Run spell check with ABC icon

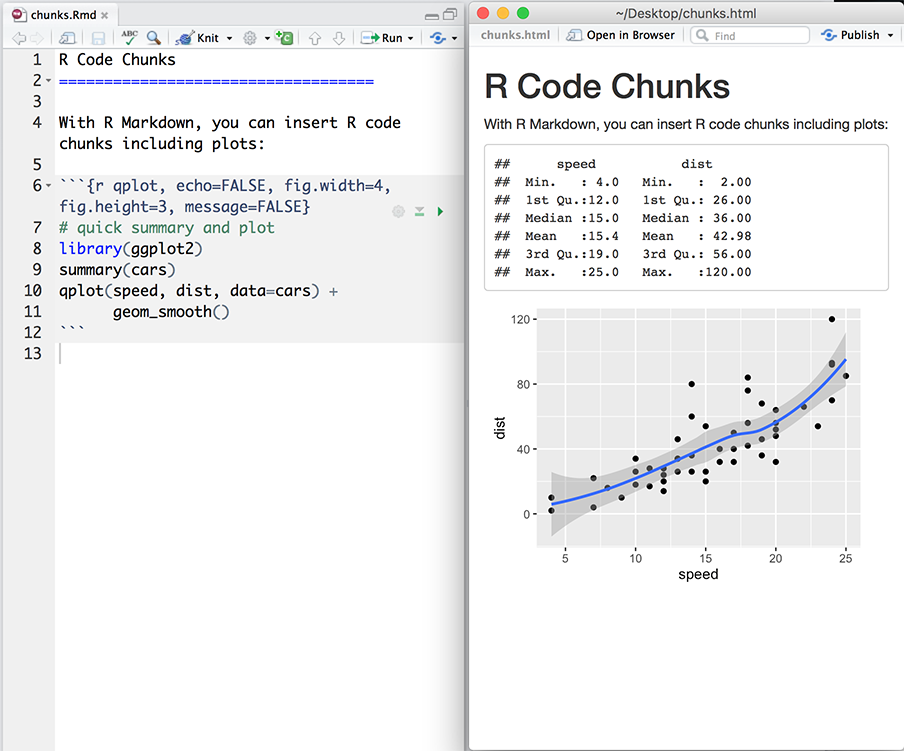click(x=130, y=38)
